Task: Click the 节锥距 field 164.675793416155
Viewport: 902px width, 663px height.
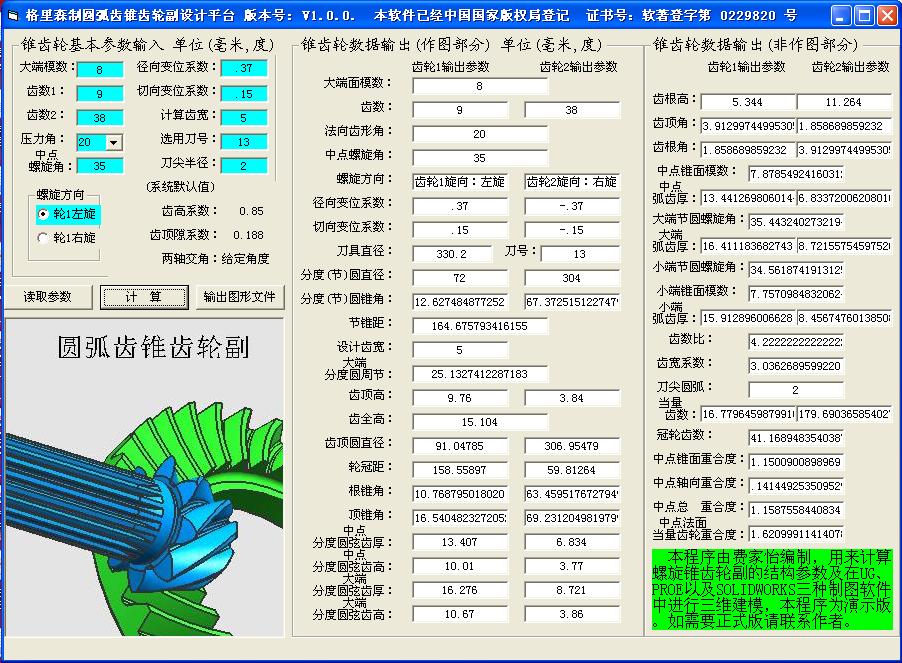Action: (x=480, y=326)
